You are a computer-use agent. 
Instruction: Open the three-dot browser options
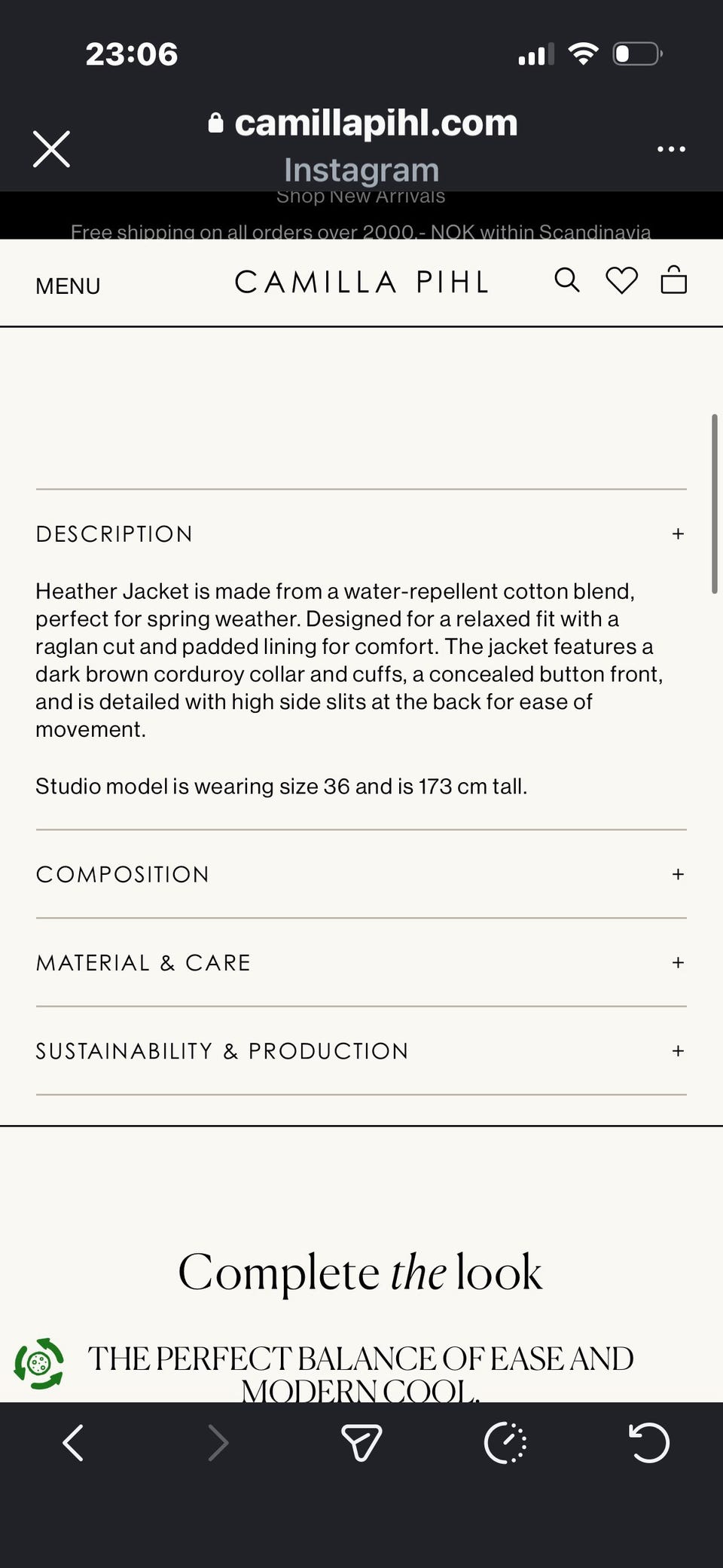[671, 148]
